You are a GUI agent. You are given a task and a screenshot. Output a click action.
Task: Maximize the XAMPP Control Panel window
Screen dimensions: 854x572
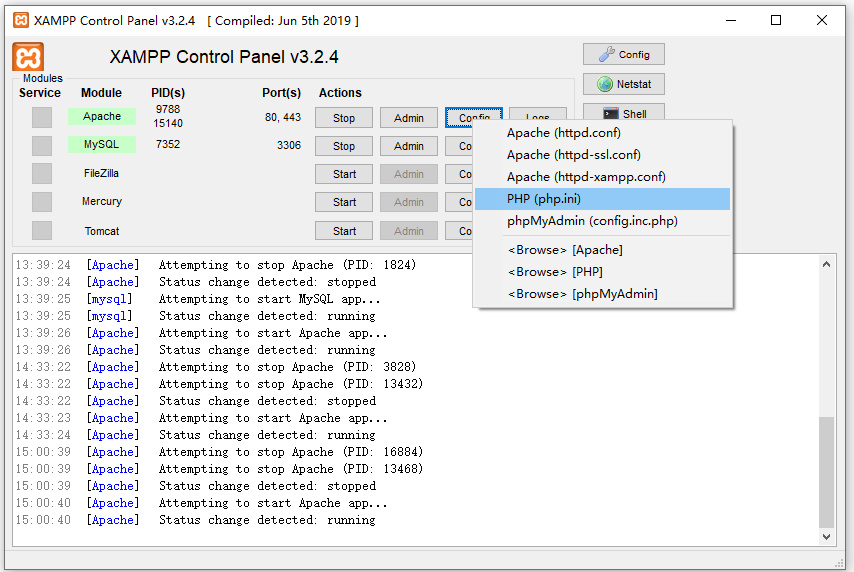point(776,21)
